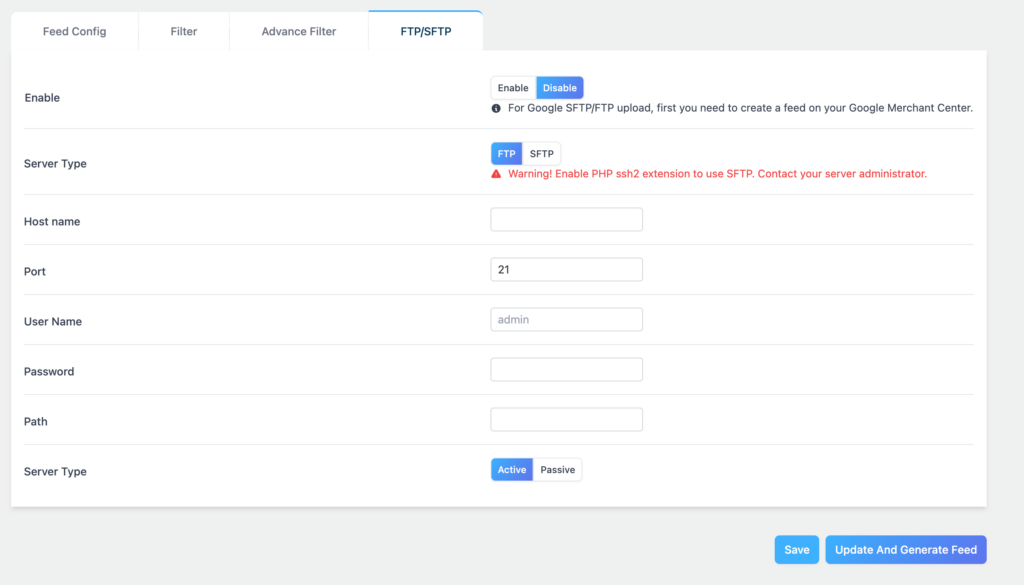Viewport: 1024px width, 585px height.
Task: Select the Enable toggle option
Action: pos(513,88)
